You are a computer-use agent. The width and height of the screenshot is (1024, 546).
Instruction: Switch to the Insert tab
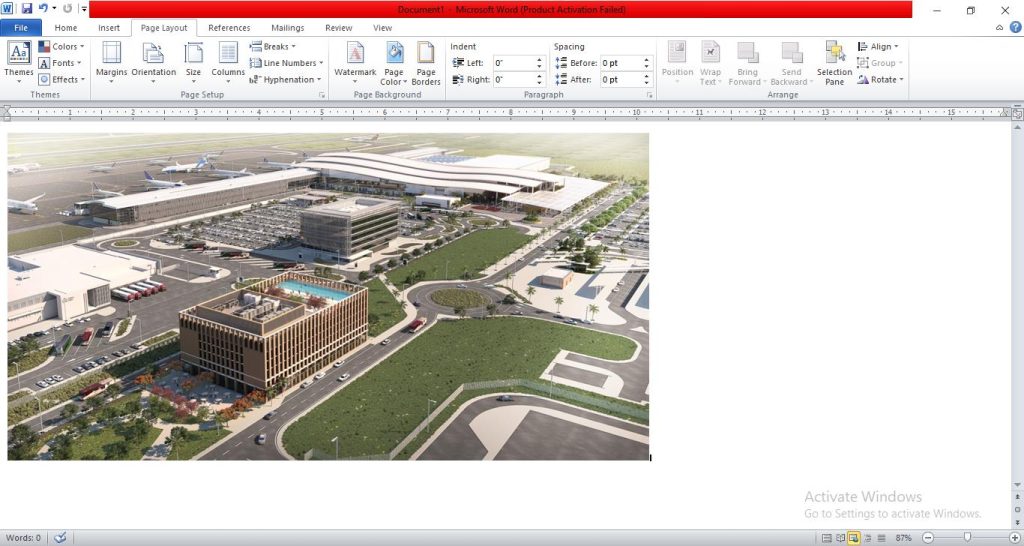[x=109, y=27]
